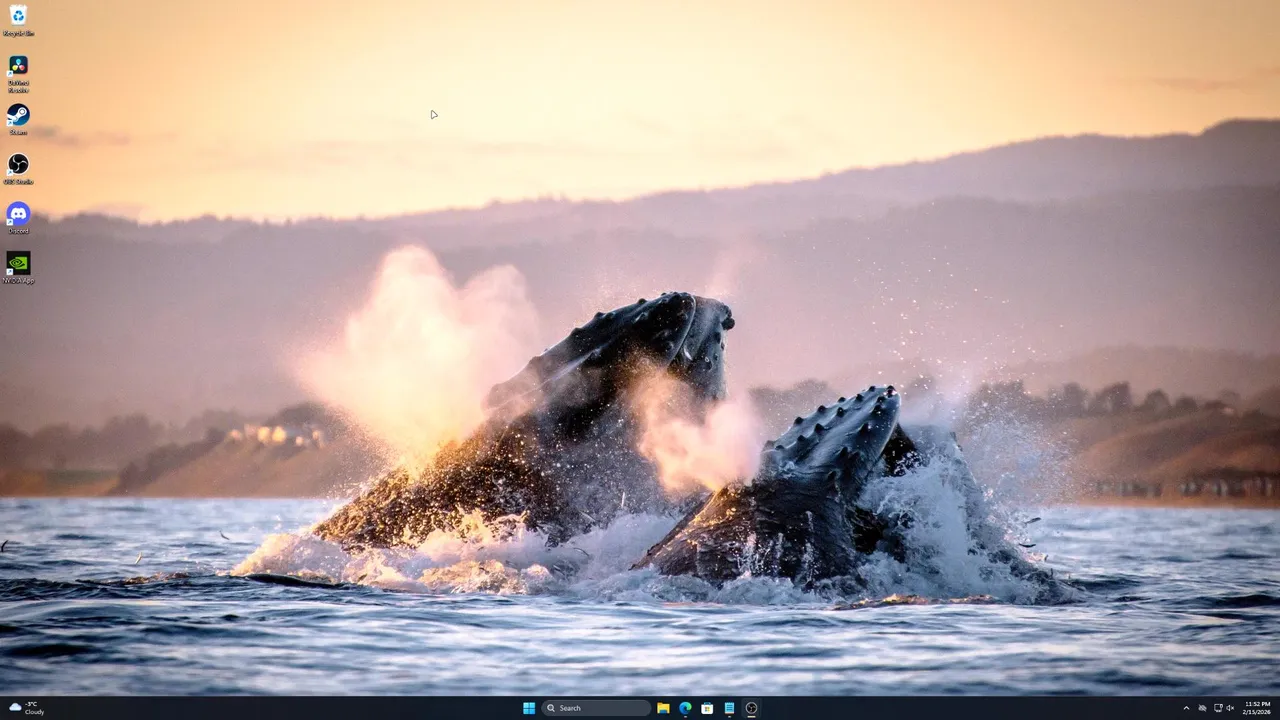Select the Discord desktop shortcut
This screenshot has width=1280, height=720.
pos(18,218)
